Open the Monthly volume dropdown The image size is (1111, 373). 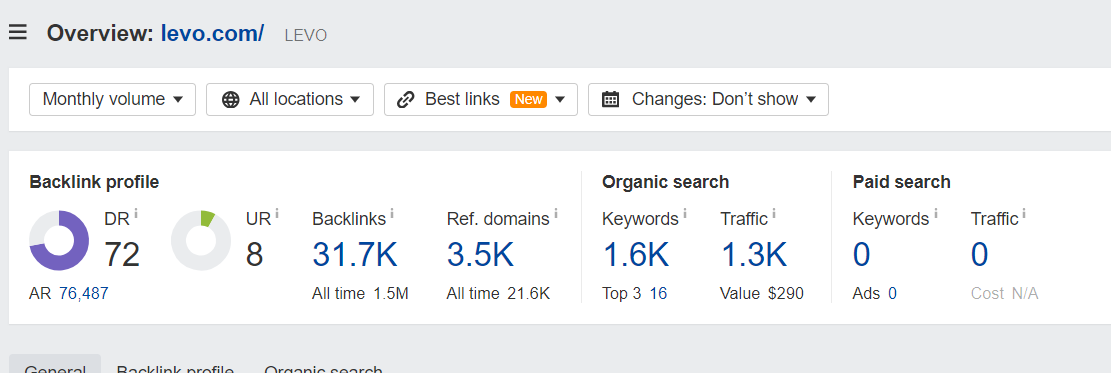pyautogui.click(x=113, y=99)
